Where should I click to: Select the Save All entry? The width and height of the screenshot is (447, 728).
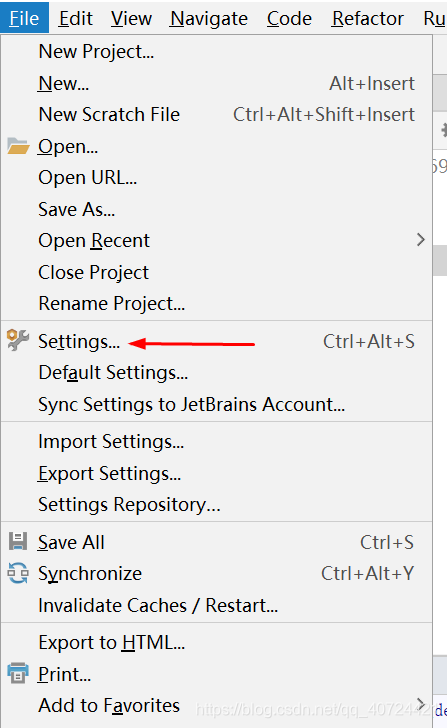coord(71,542)
